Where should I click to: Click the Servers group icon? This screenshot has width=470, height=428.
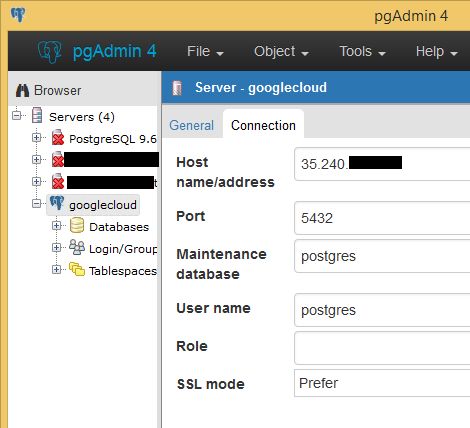click(x=37, y=115)
